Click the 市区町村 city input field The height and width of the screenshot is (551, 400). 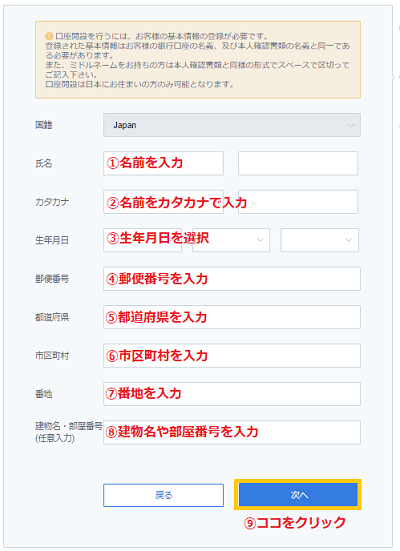point(232,356)
